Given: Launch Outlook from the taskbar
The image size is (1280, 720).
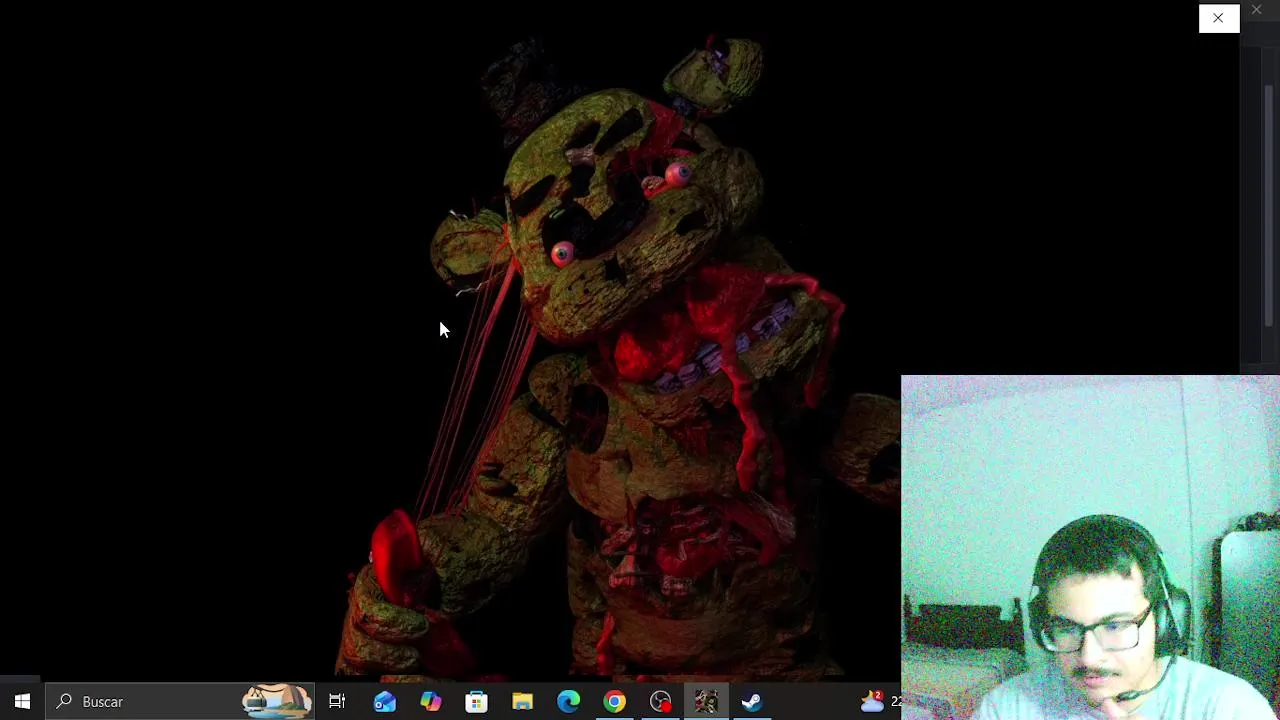Looking at the screenshot, I should coord(385,701).
